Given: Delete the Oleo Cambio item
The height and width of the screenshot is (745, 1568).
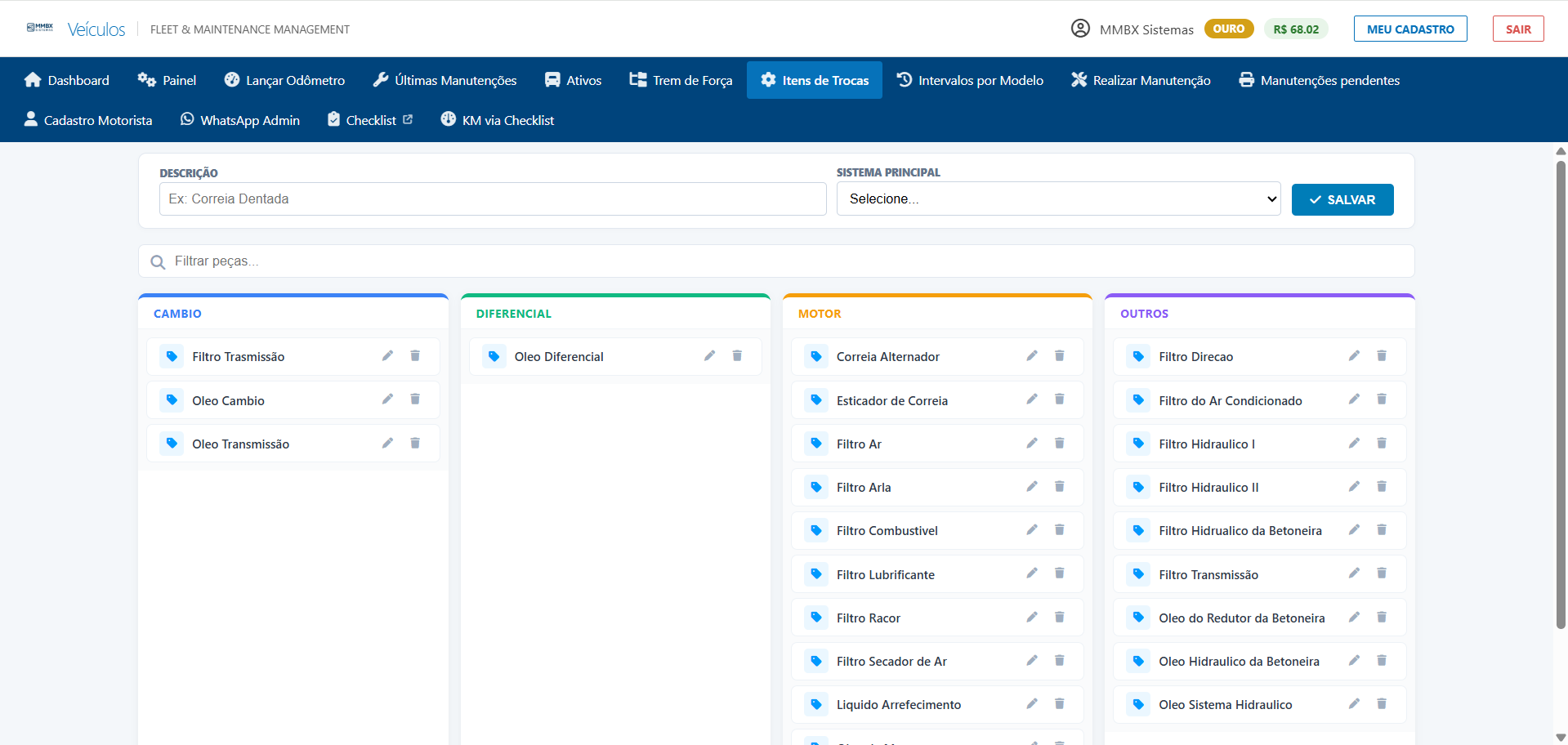Looking at the screenshot, I should click(x=415, y=399).
